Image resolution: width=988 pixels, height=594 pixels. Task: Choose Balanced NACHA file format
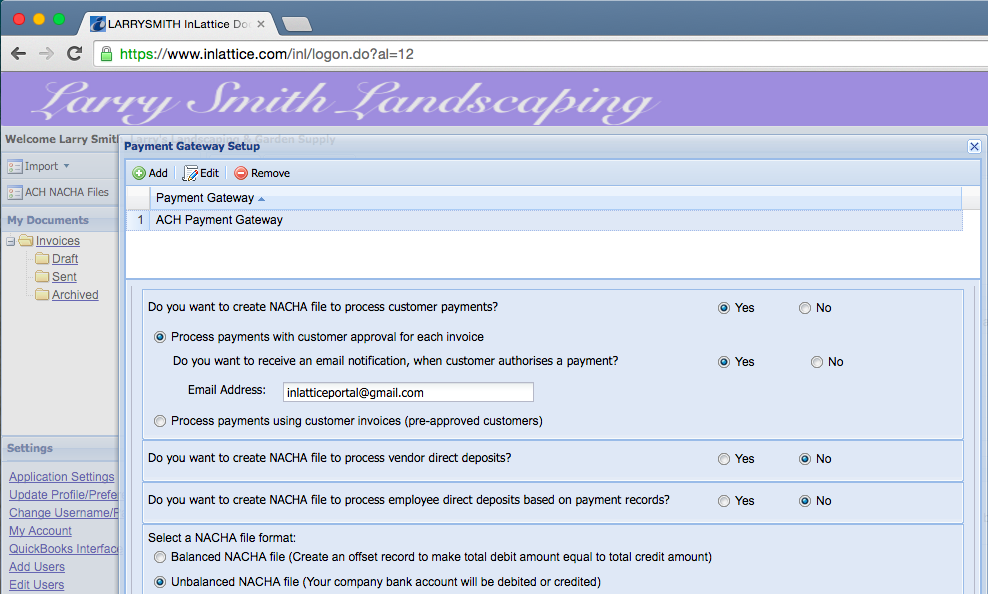click(160, 557)
